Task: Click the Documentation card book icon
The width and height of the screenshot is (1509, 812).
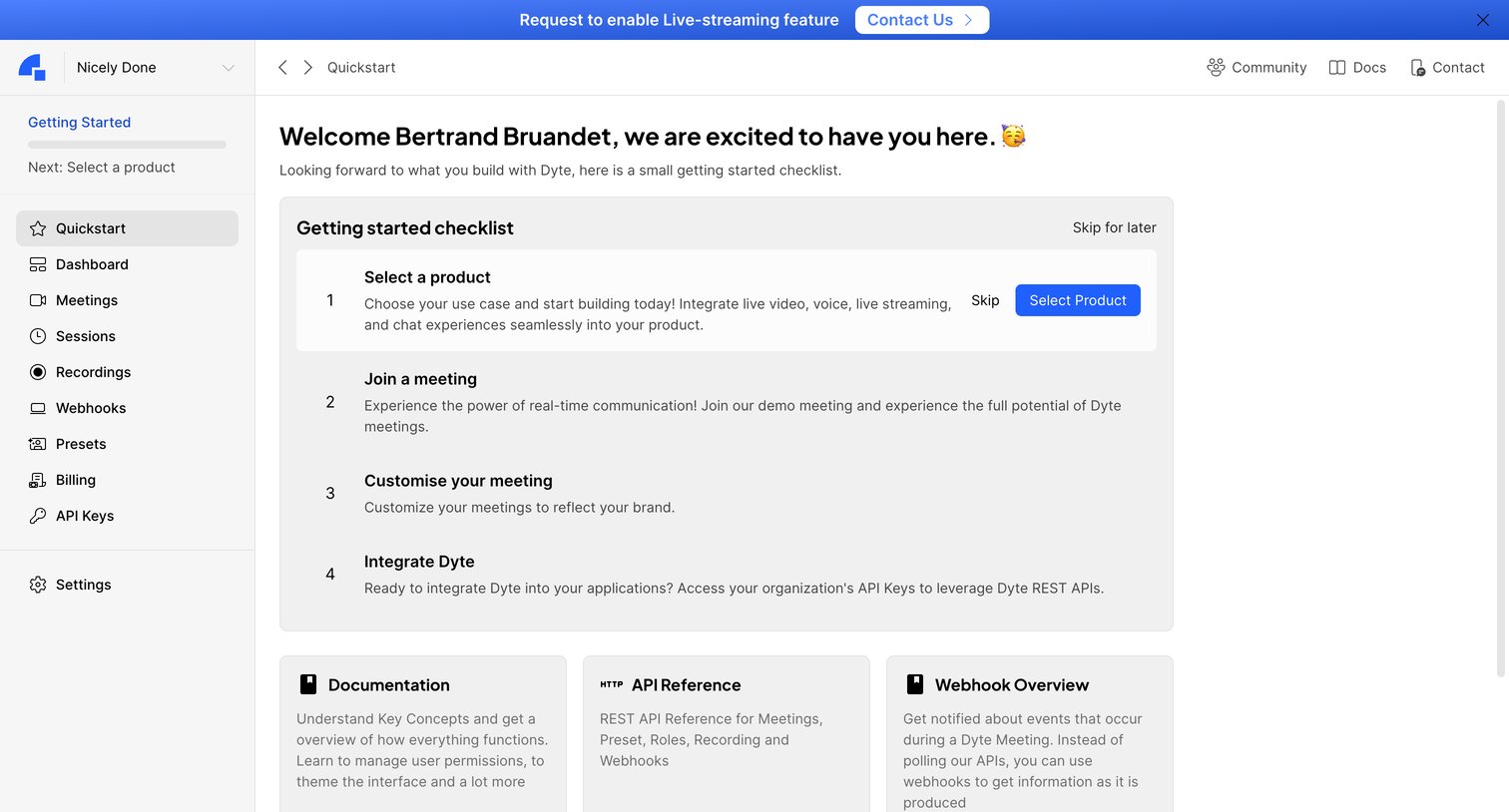Action: [x=308, y=684]
